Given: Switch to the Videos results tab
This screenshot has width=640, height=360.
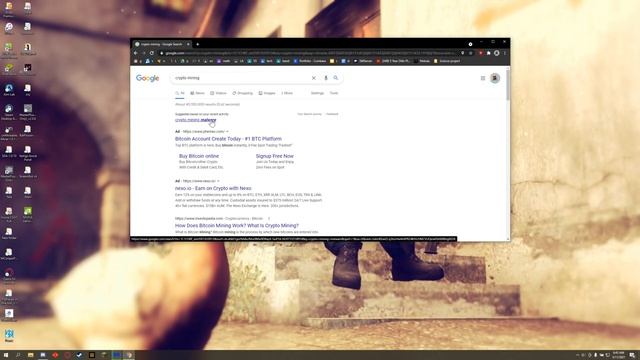Looking at the screenshot, I should 218,93.
